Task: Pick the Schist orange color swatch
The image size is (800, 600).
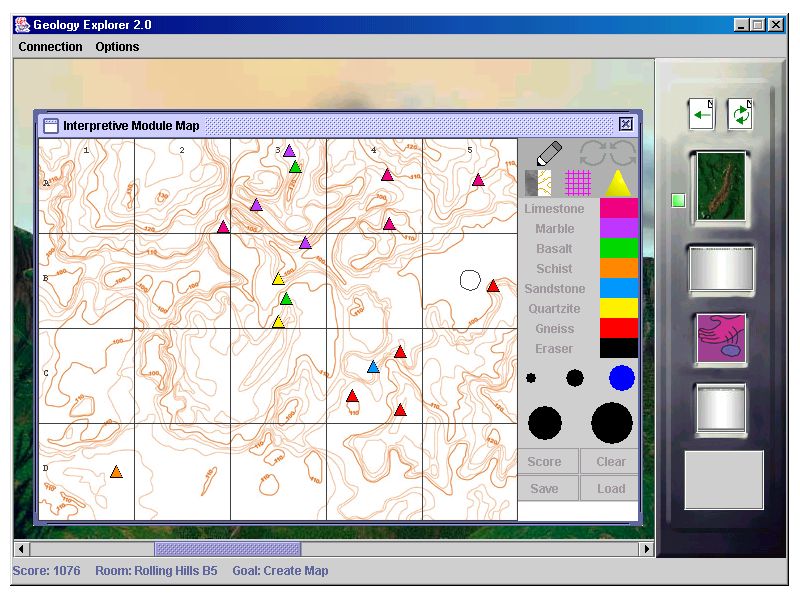Action: [x=618, y=268]
